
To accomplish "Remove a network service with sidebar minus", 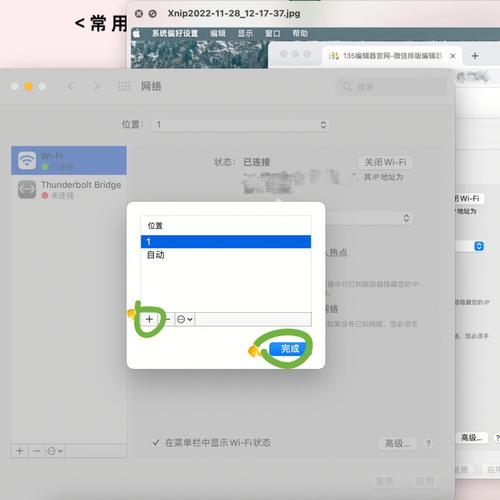I will [x=36, y=451].
